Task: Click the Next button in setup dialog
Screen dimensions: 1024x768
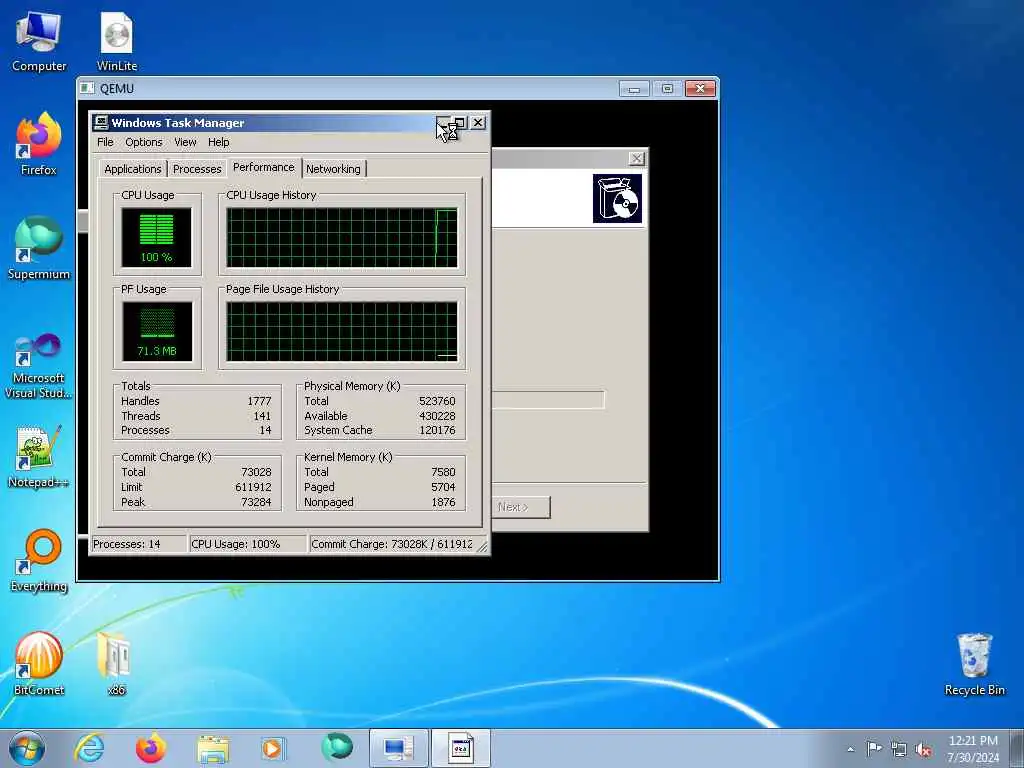Action: [x=520, y=507]
